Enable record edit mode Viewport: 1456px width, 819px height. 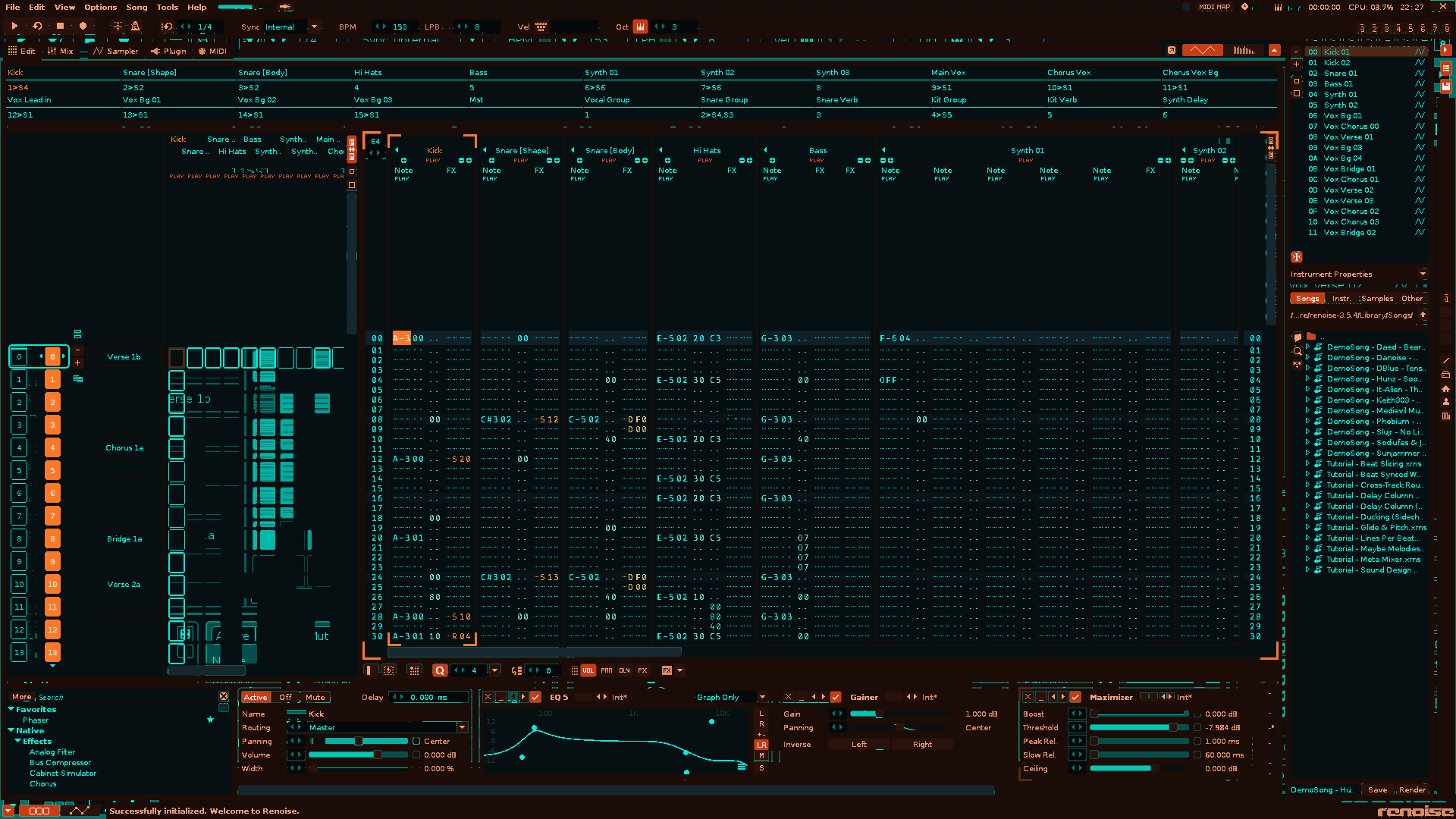pyautogui.click(x=83, y=26)
